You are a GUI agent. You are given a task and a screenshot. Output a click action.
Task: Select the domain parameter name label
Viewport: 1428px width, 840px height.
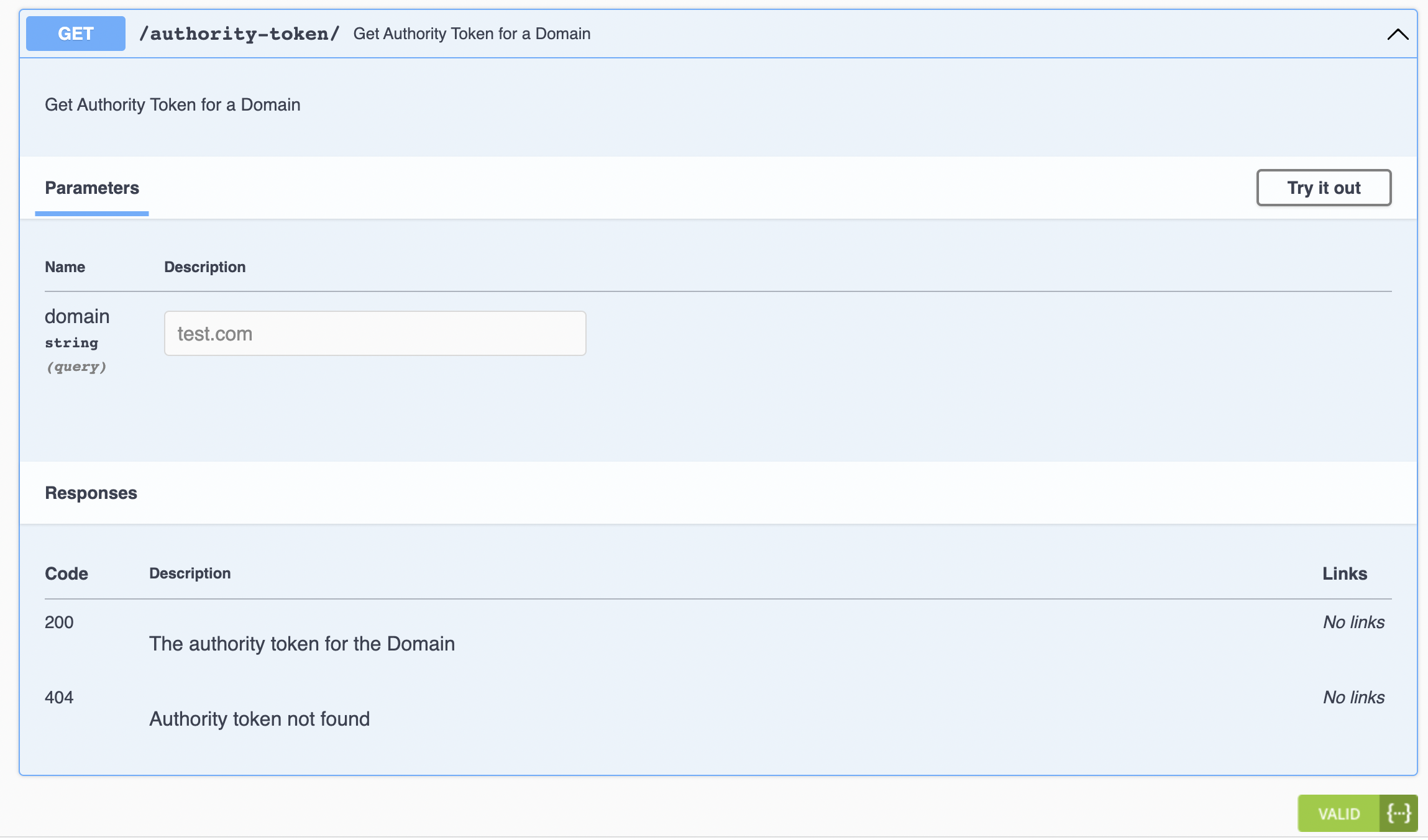click(x=76, y=316)
